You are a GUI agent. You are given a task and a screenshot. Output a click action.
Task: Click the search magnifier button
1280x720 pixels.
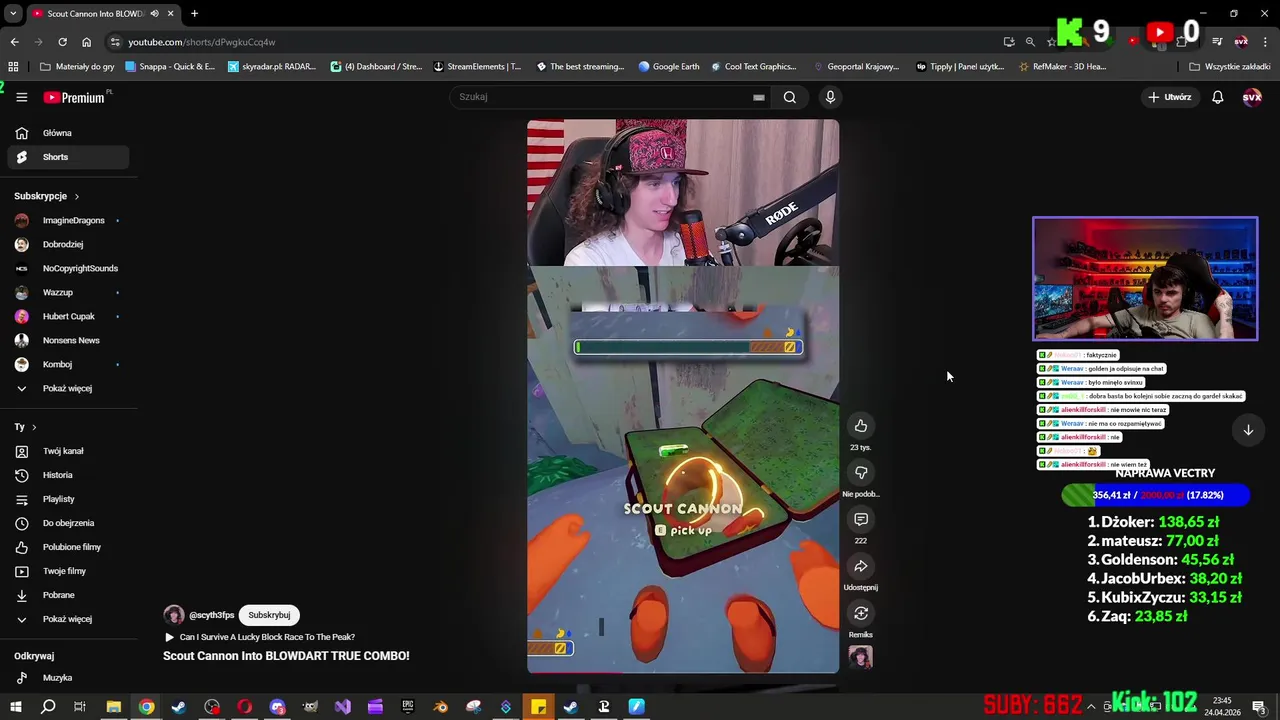point(790,97)
